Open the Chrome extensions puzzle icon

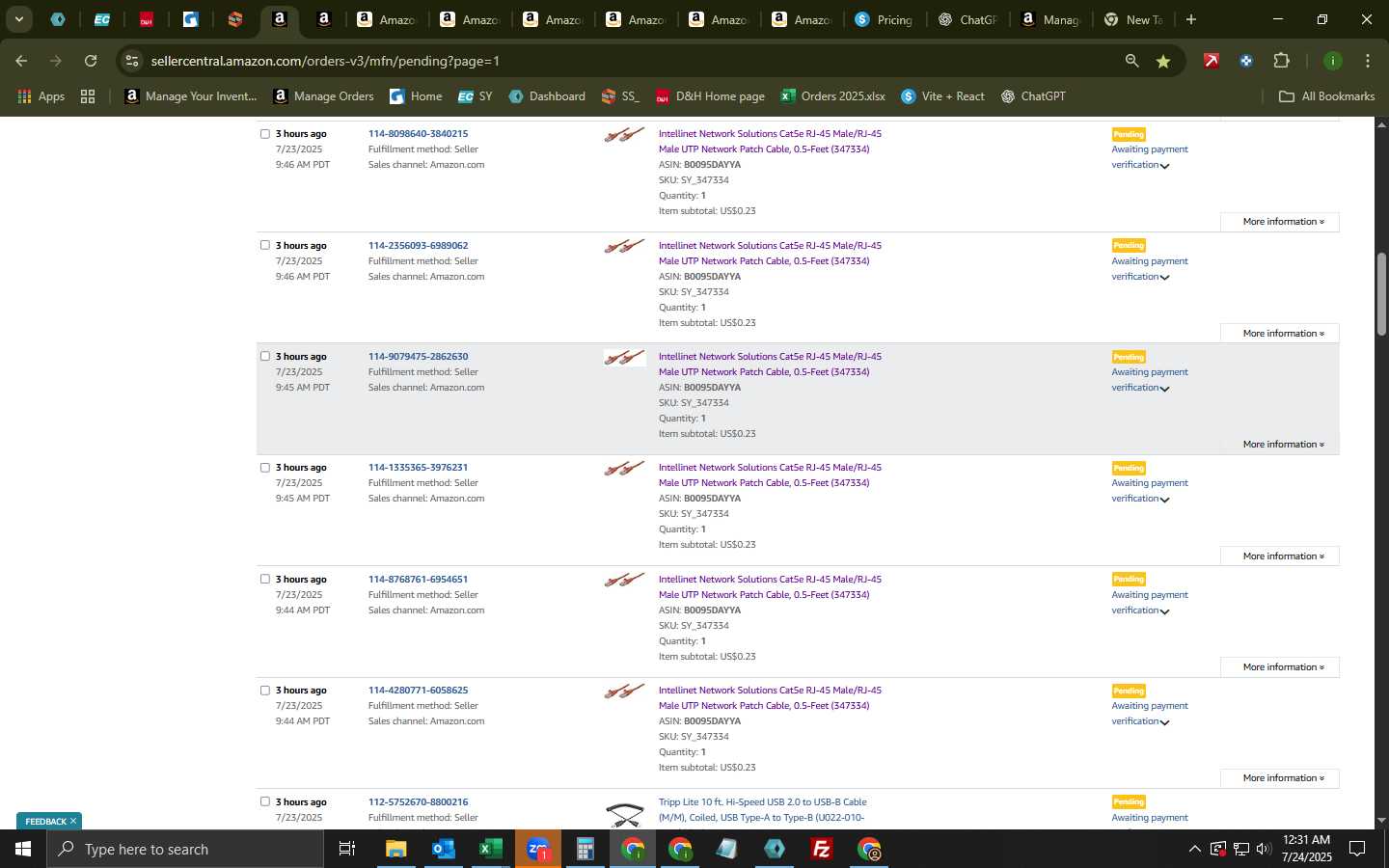point(1281,61)
